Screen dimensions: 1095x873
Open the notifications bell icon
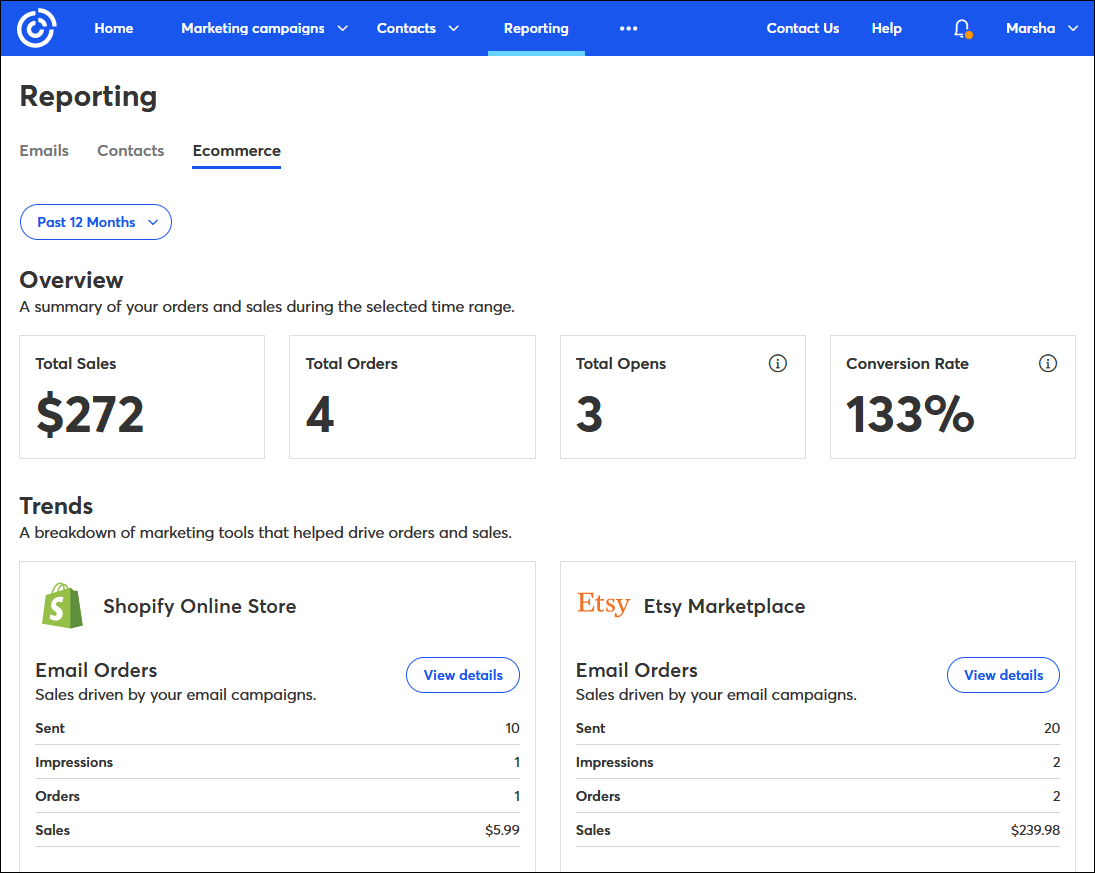pos(962,29)
